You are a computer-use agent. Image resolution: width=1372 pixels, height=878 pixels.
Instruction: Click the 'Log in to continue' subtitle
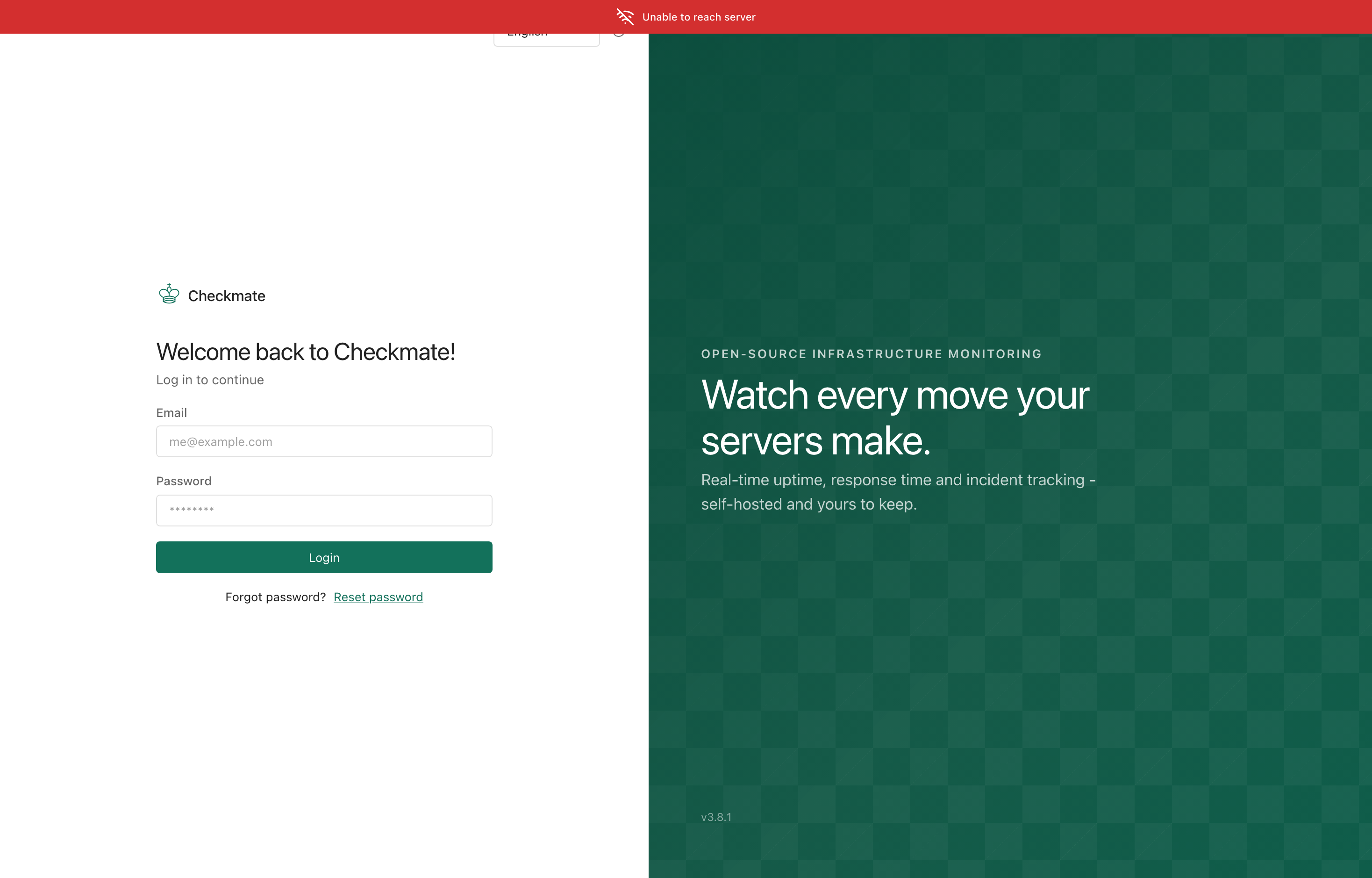(210, 380)
